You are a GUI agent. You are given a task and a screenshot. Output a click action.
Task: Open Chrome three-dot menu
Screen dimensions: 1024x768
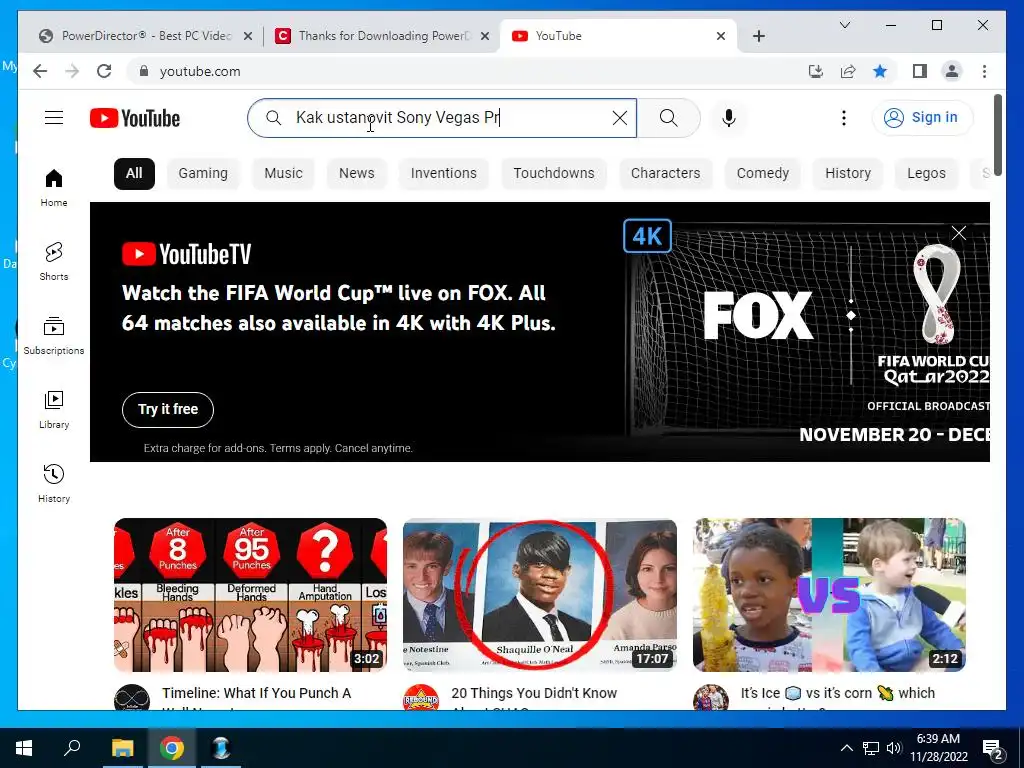[984, 71]
